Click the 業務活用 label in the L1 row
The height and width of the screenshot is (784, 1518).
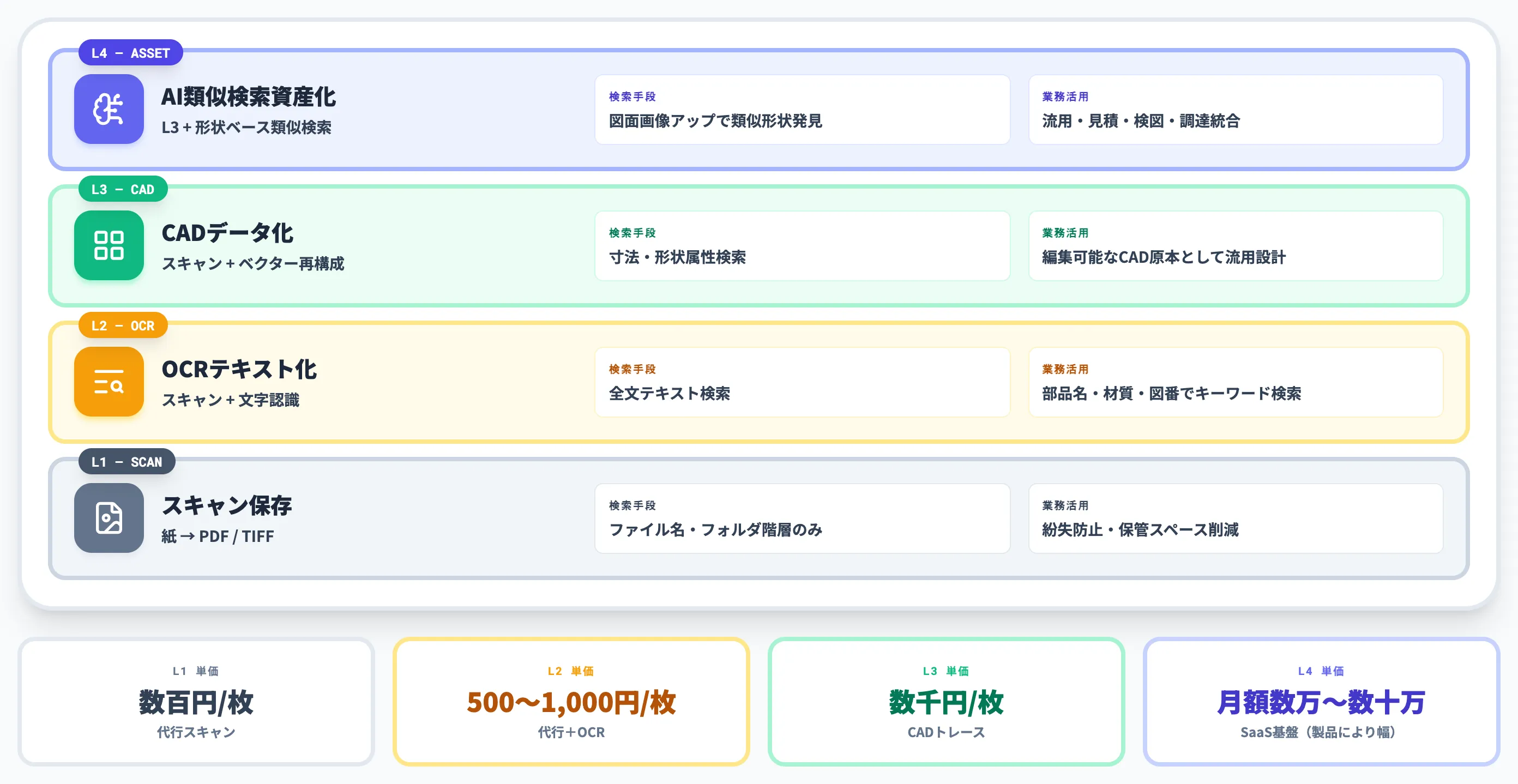pyautogui.click(x=1065, y=505)
